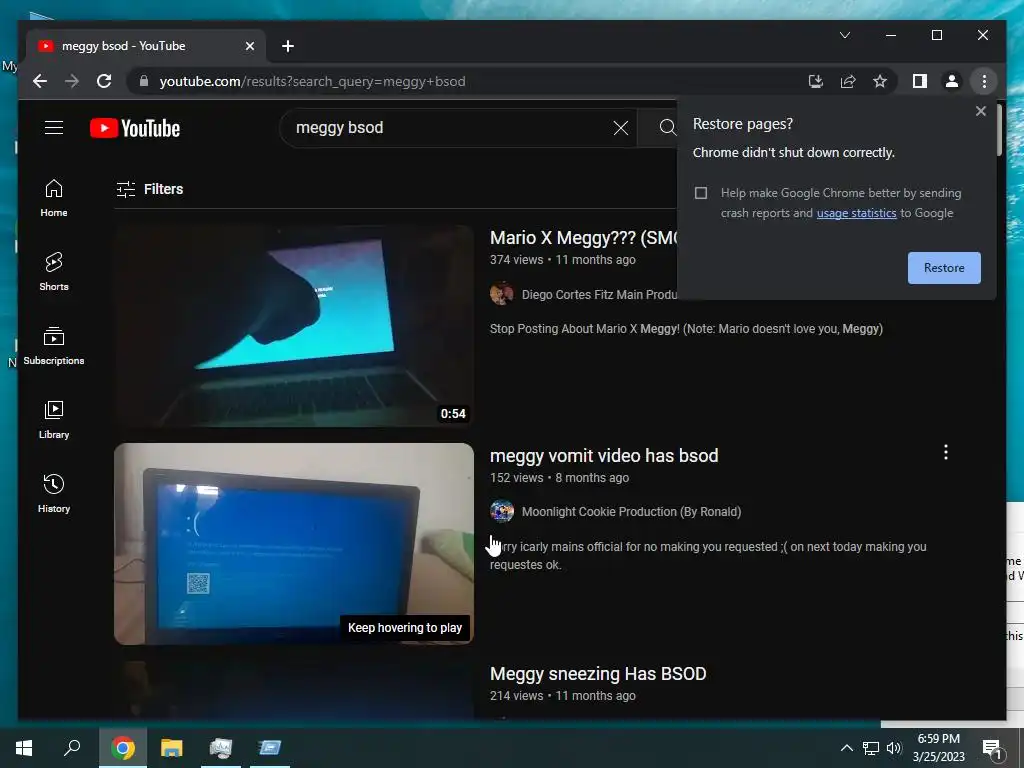
Task: Close the 'meggy bsod - YouTube' tab
Action: click(x=249, y=46)
